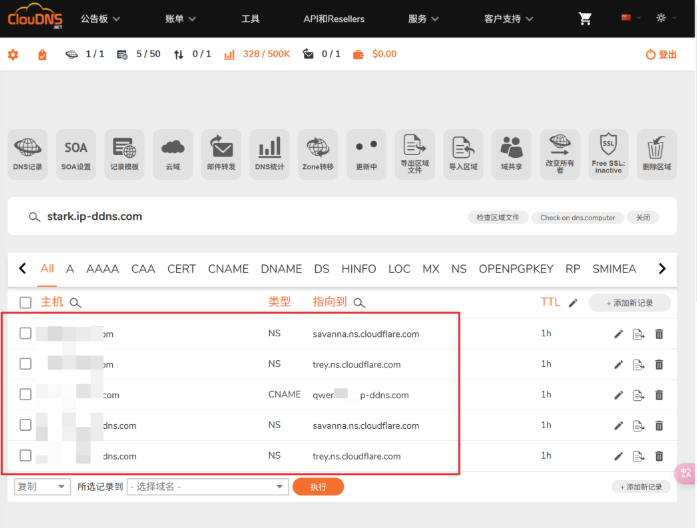The image size is (697, 528).
Task: Expand the 服务 menu
Action: point(423,19)
